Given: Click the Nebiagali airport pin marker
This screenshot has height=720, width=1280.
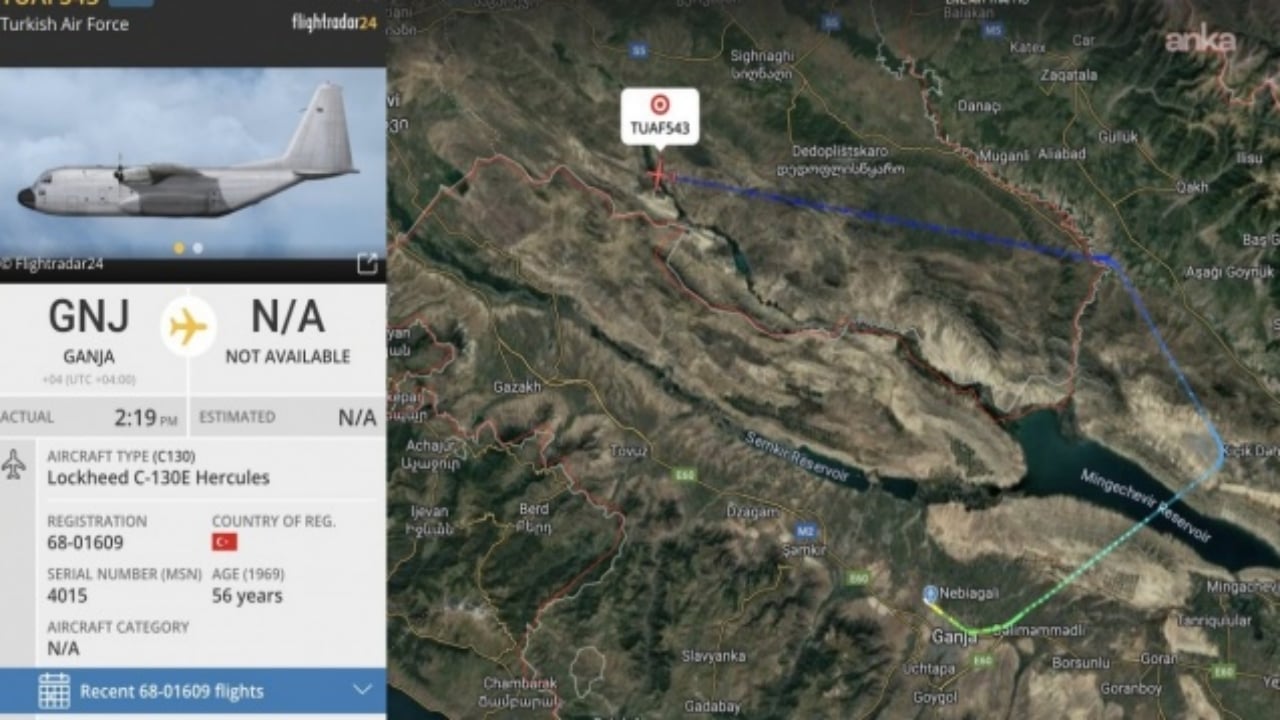Looking at the screenshot, I should point(930,594).
